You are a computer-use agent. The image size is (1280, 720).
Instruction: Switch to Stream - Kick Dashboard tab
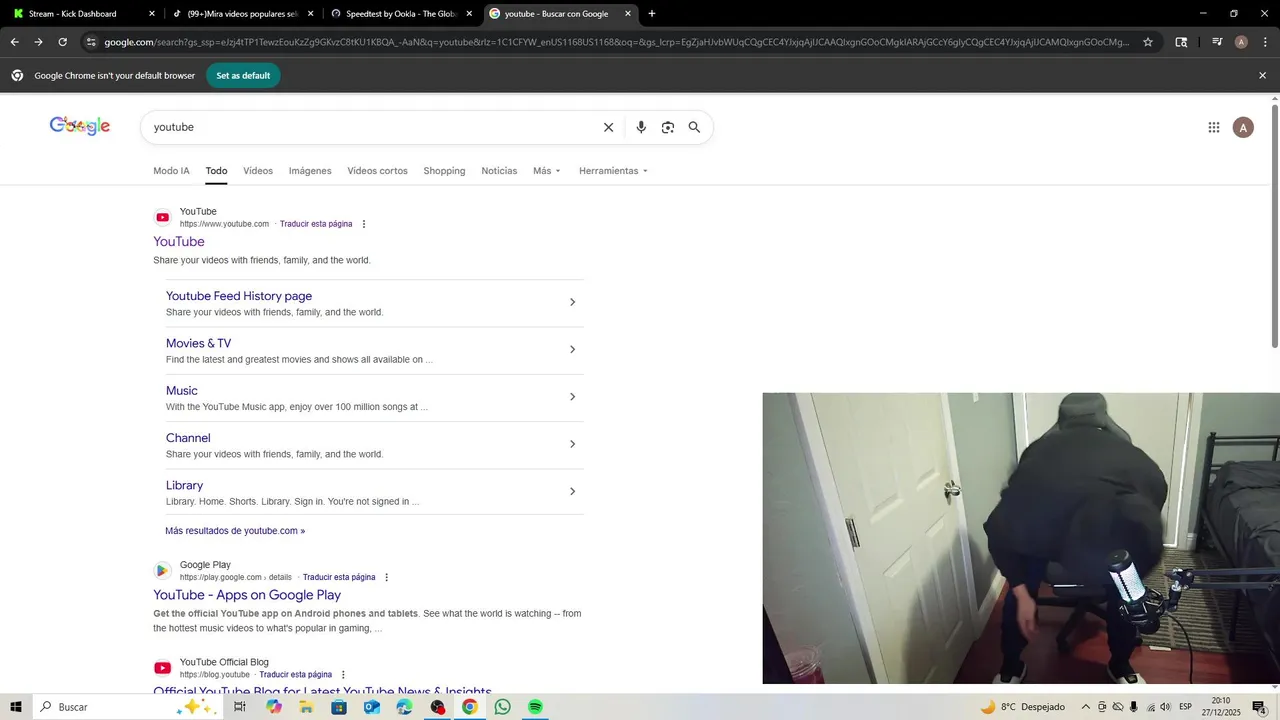82,14
